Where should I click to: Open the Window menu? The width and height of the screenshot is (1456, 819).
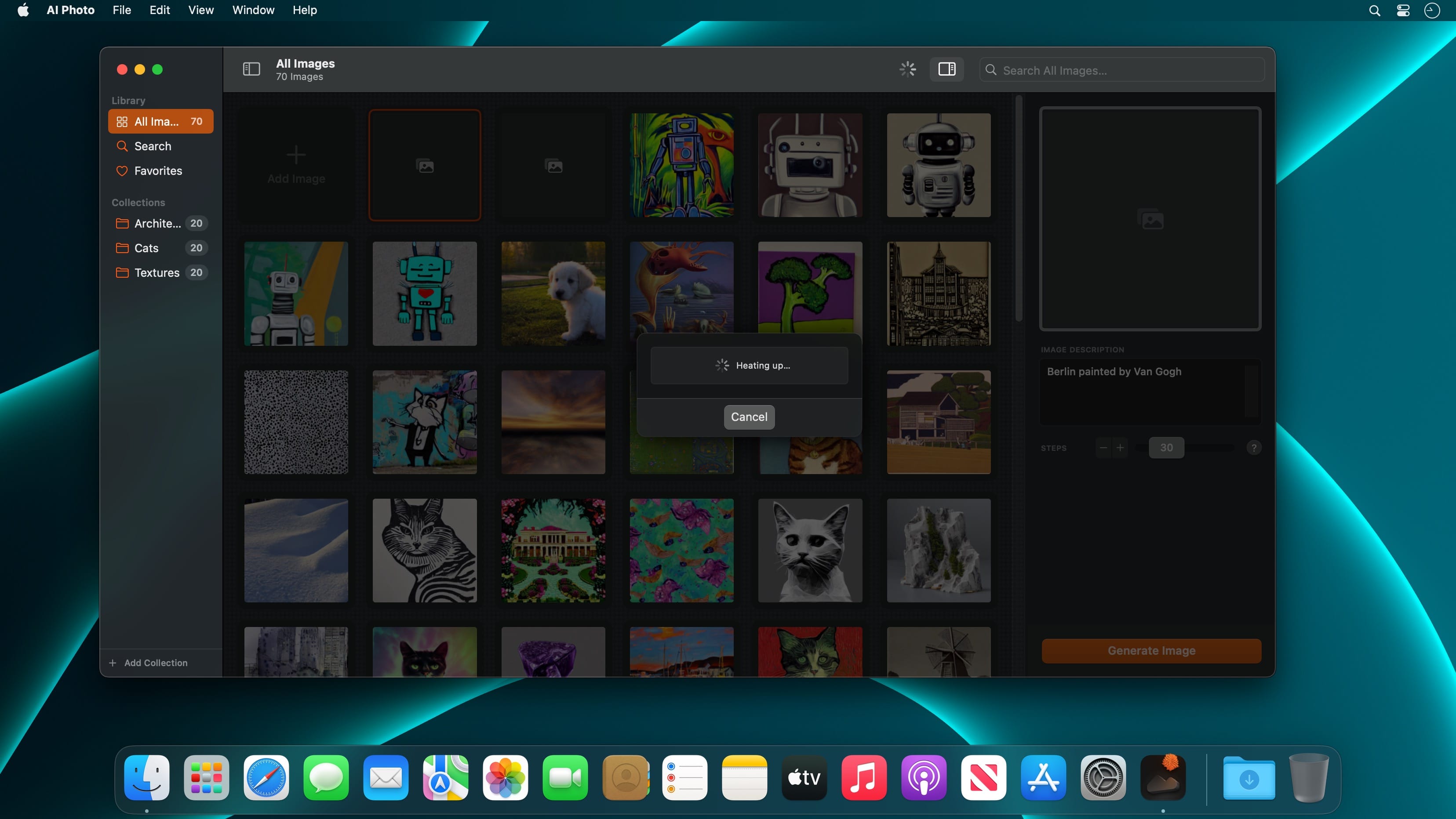coord(253,10)
